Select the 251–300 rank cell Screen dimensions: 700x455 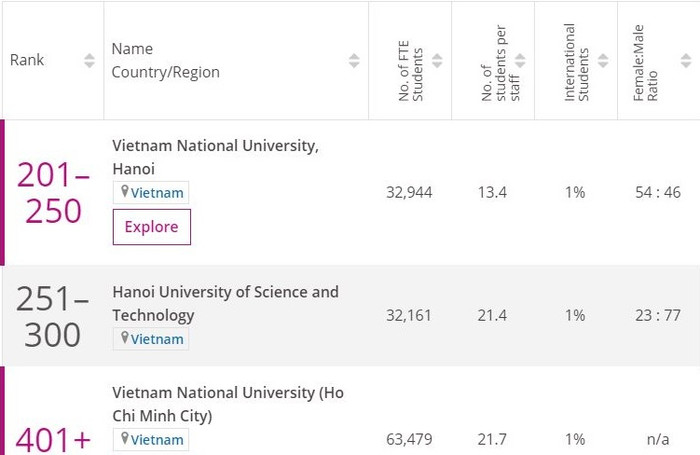[53, 316]
